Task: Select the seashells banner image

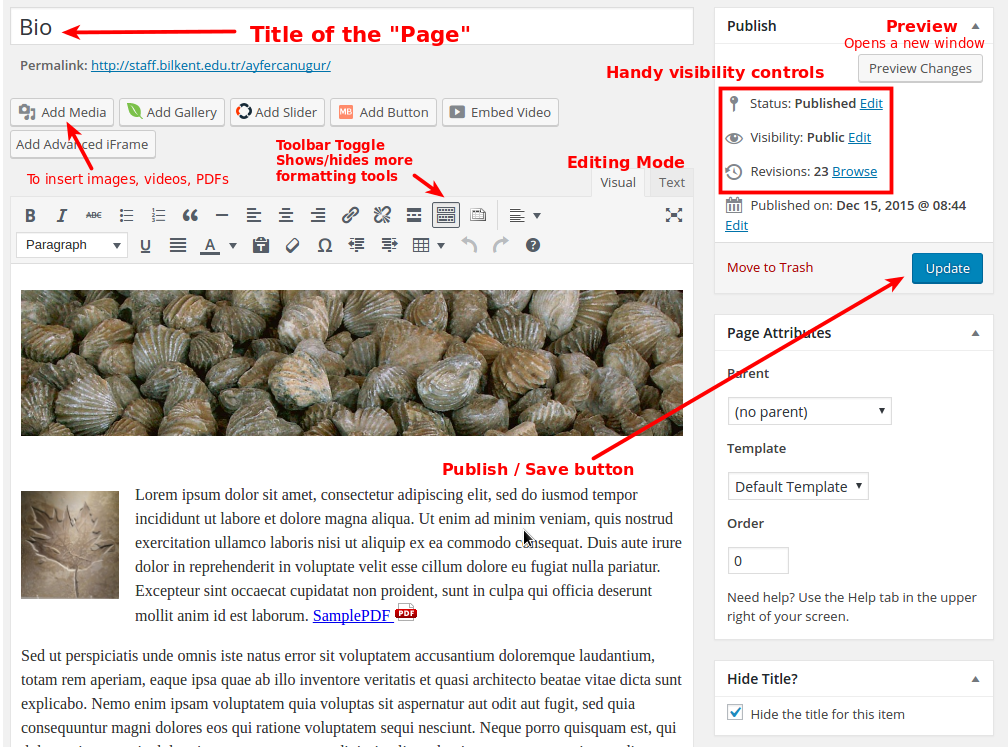Action: click(x=352, y=363)
